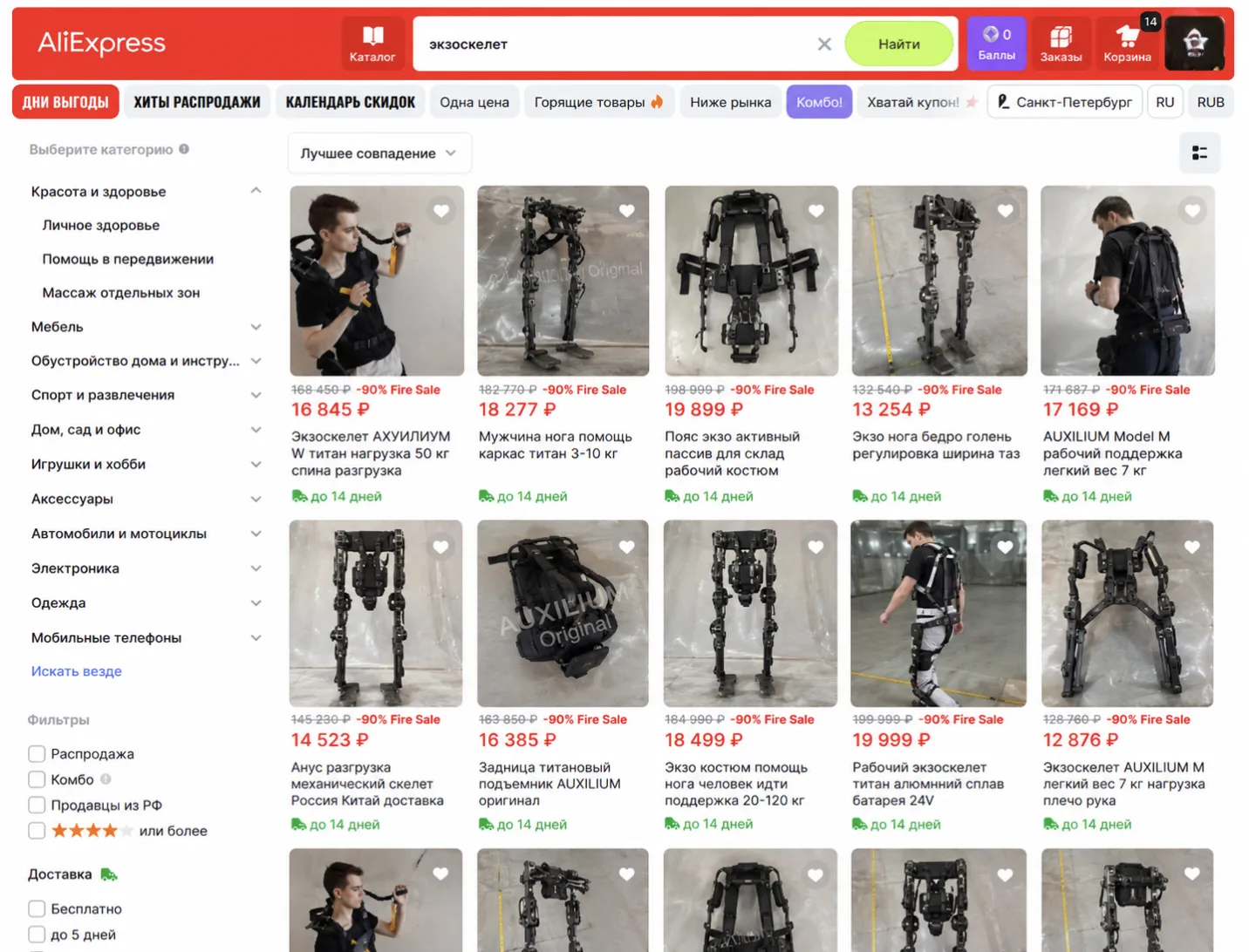
Task: Open the AUXILIUM Original backpack product image
Action: 563,614
